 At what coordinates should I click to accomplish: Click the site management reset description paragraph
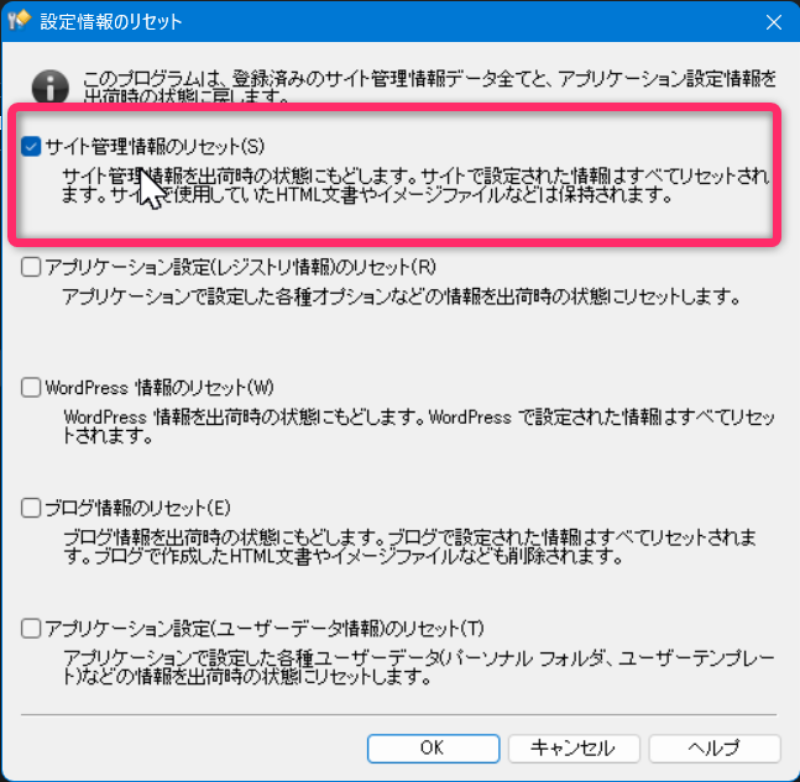pos(415,186)
